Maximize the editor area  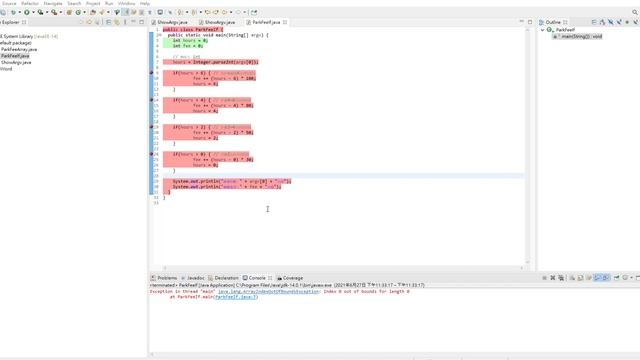(530, 22)
